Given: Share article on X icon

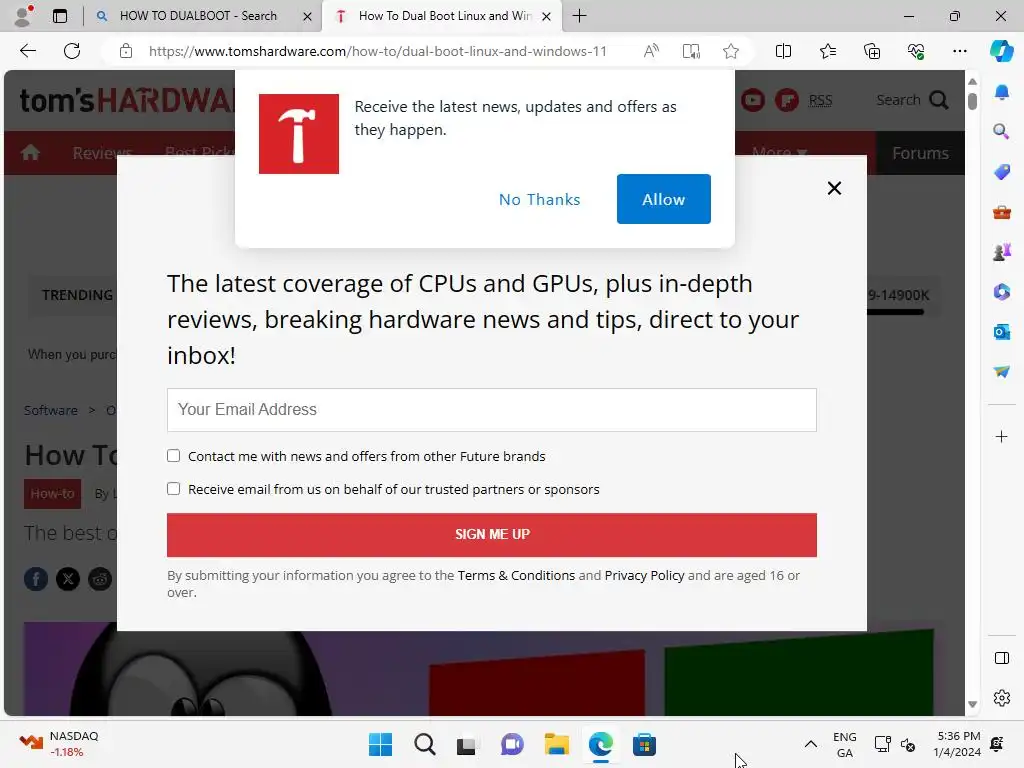Looking at the screenshot, I should tap(68, 579).
